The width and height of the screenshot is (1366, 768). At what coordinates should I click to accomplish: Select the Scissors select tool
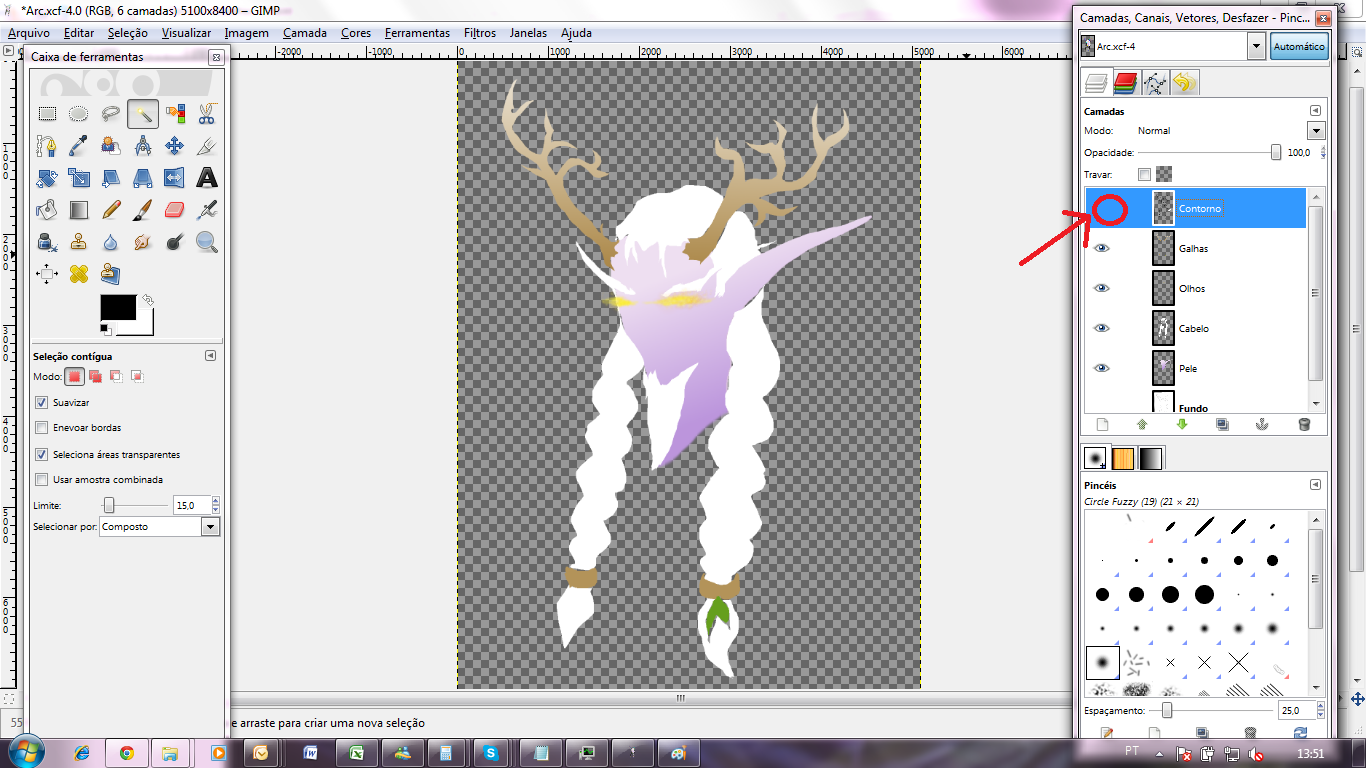point(207,114)
